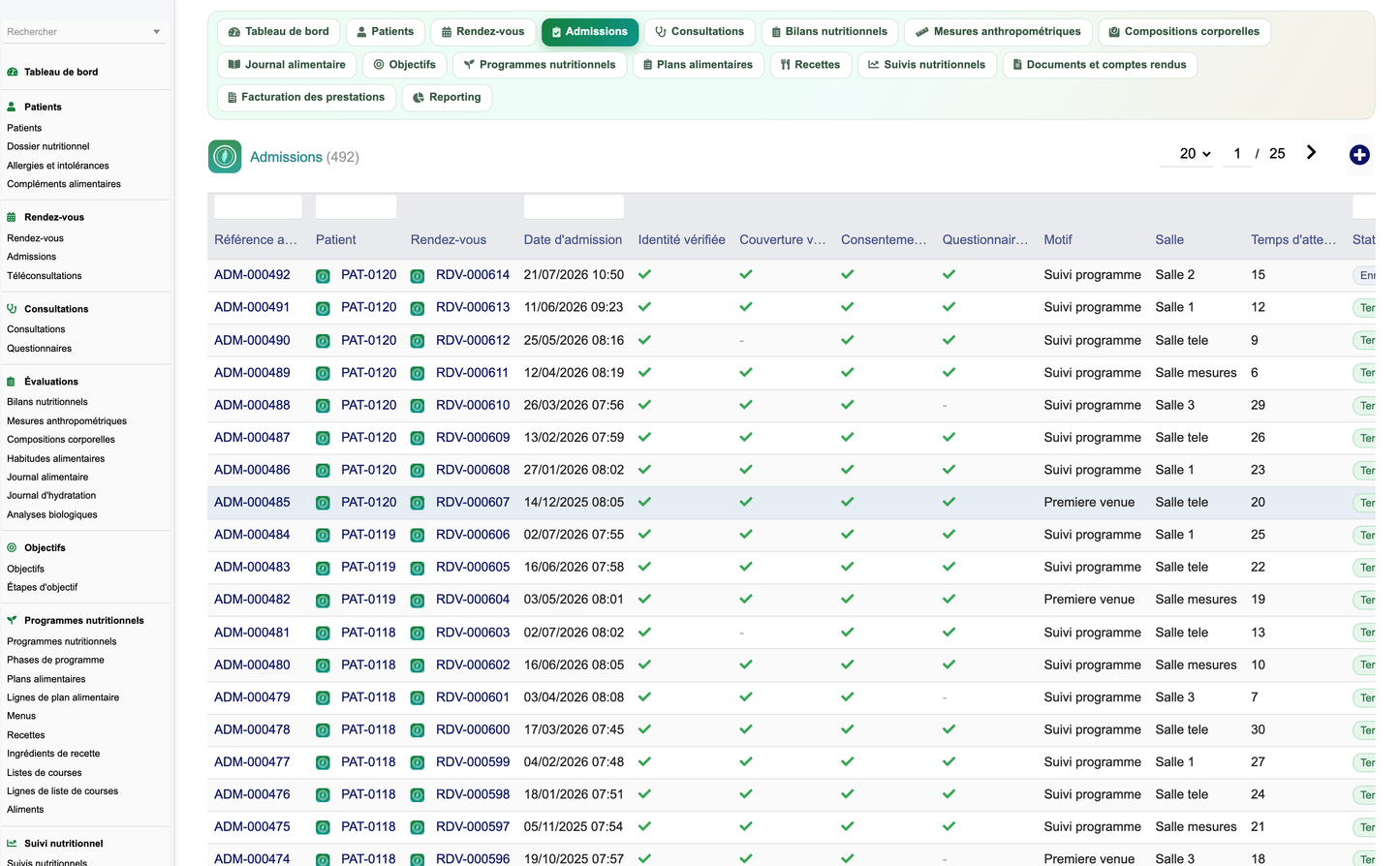This screenshot has height=866, width=1400.
Task: Click the Admissions module leaf icon
Action: 225,157
